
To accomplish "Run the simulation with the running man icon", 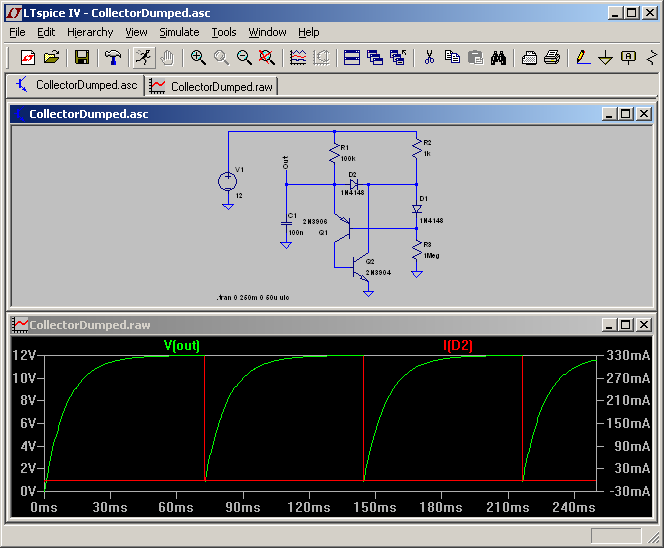I will coord(144,57).
